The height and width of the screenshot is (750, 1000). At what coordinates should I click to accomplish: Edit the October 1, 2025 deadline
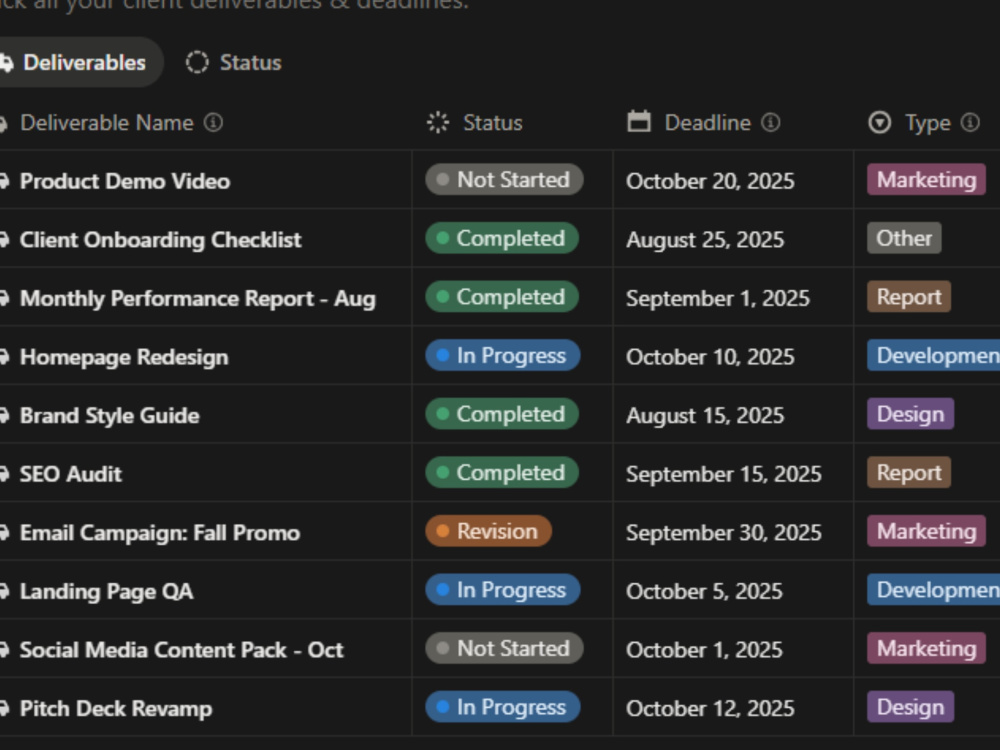tap(704, 651)
